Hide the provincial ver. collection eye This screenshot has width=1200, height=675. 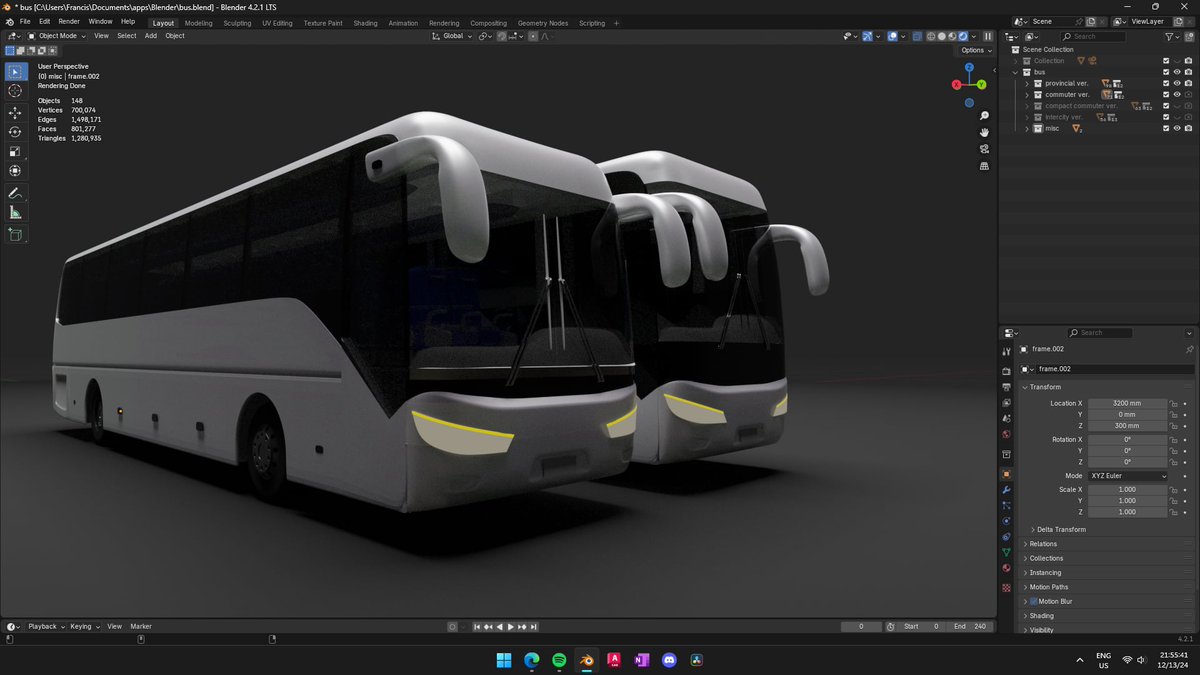click(1177, 83)
